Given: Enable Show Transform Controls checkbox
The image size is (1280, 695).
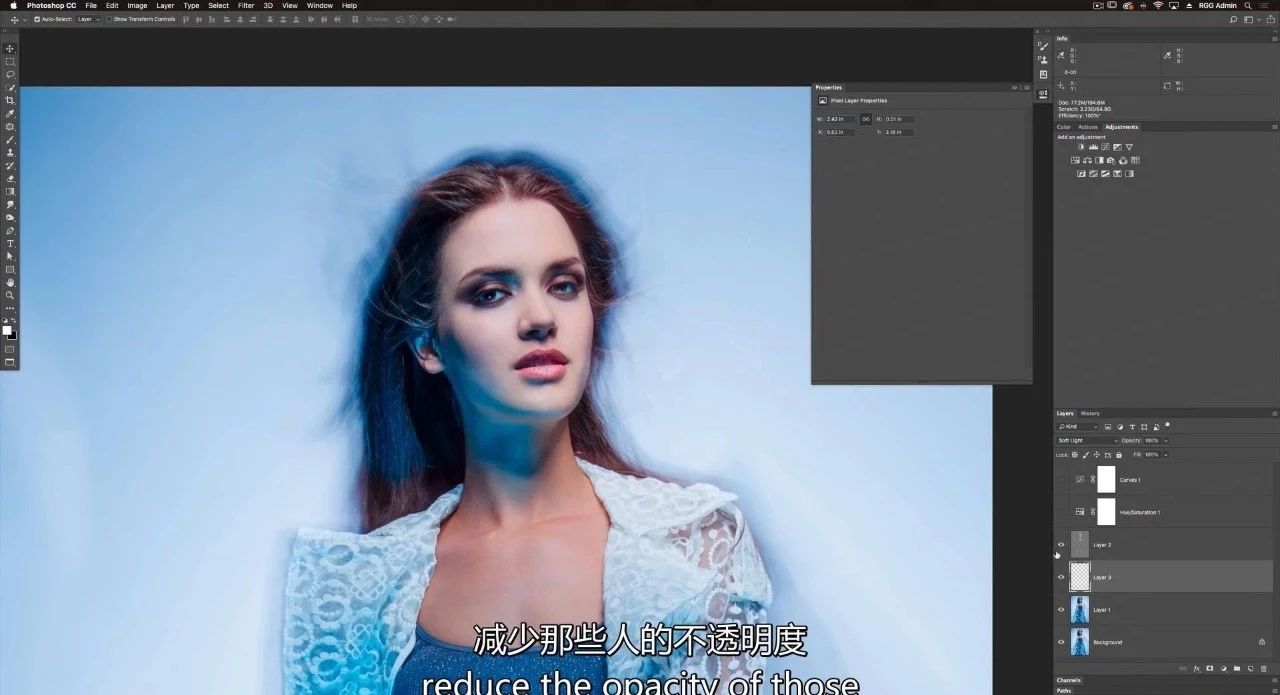Looking at the screenshot, I should pyautogui.click(x=109, y=19).
